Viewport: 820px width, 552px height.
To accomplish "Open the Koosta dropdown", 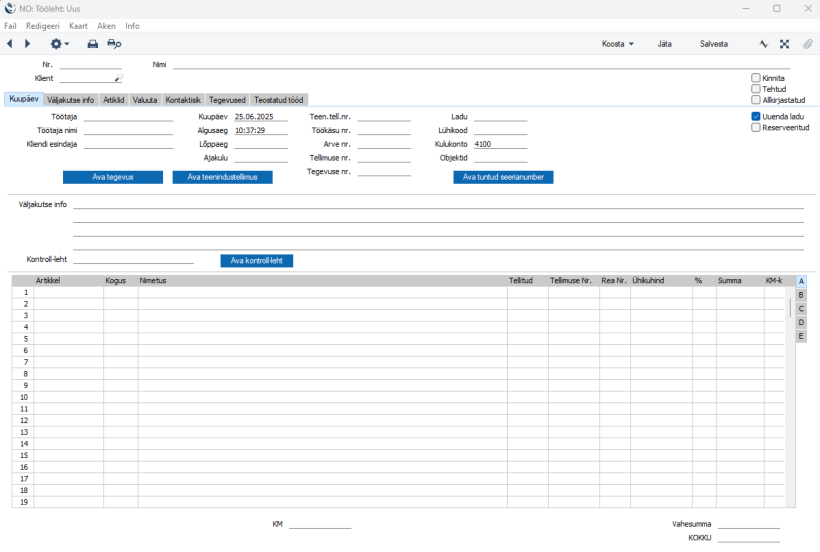I will pyautogui.click(x=618, y=44).
